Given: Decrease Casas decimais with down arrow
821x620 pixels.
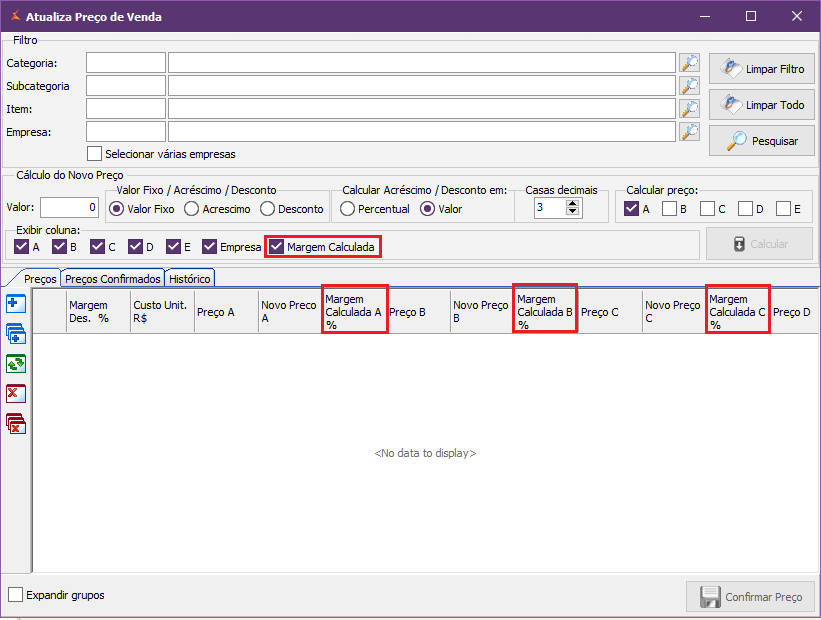Looking at the screenshot, I should click(x=573, y=212).
